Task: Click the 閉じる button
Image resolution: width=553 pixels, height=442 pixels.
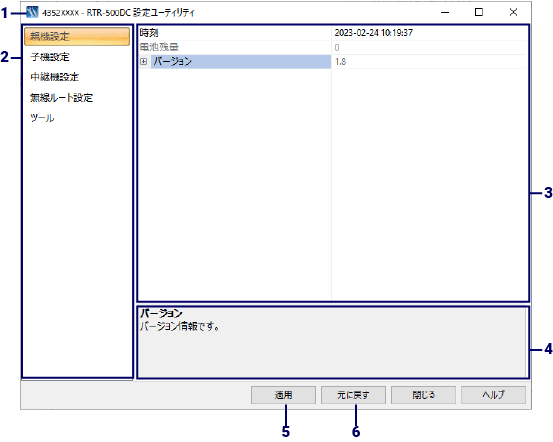Action: click(x=423, y=395)
